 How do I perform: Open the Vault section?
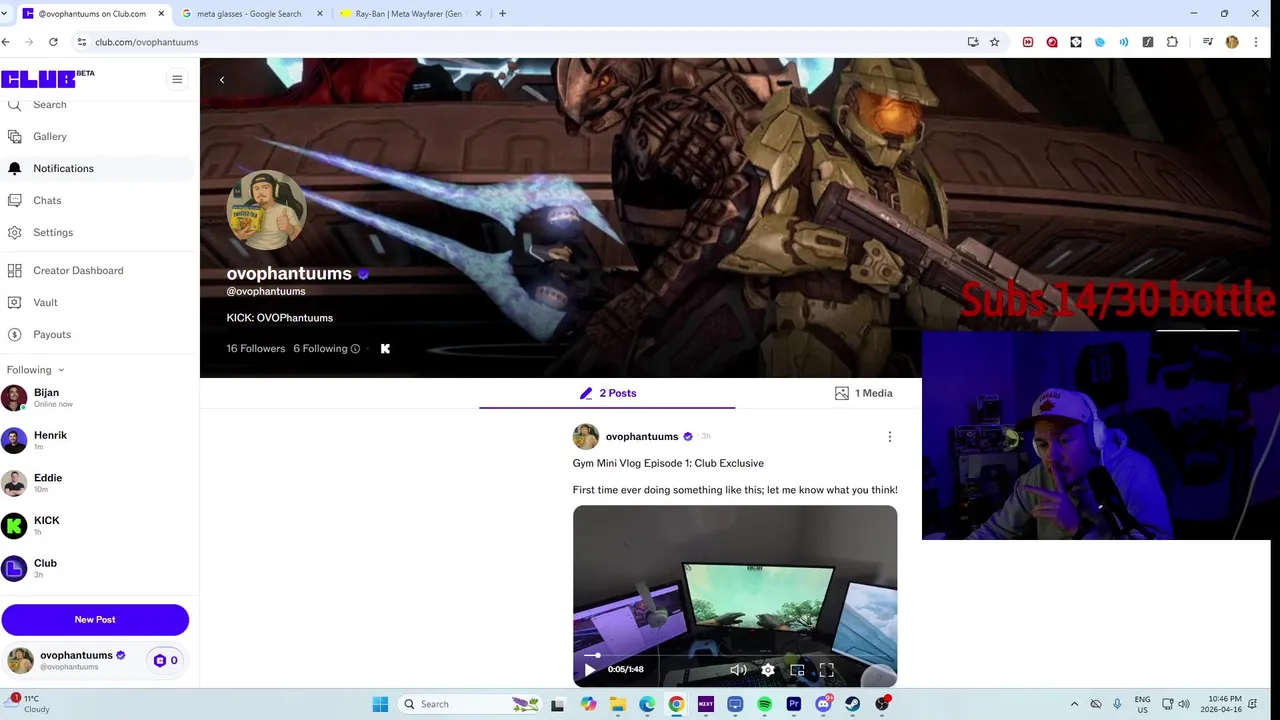(45, 302)
